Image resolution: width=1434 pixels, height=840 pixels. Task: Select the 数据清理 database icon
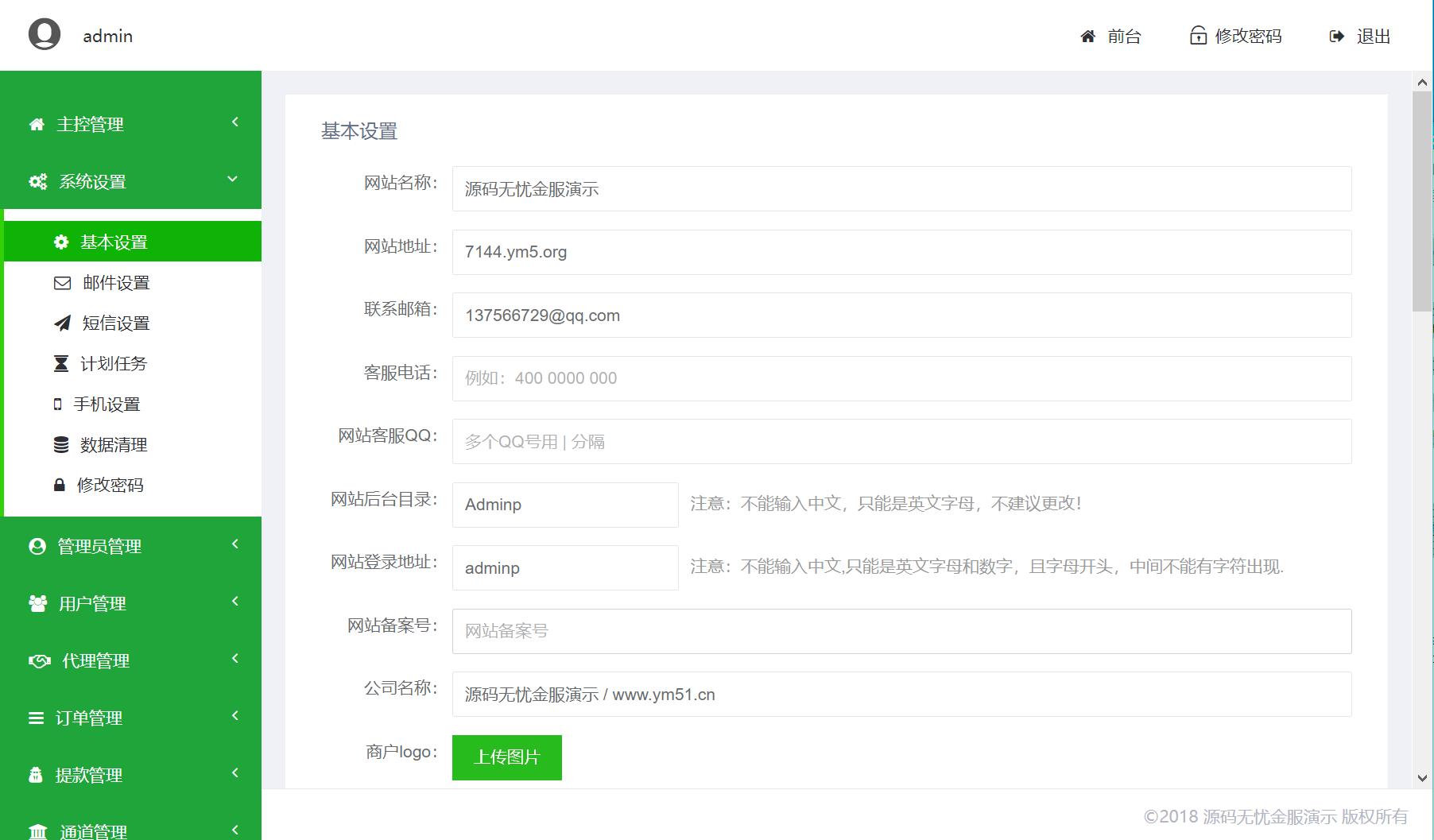[x=60, y=444]
